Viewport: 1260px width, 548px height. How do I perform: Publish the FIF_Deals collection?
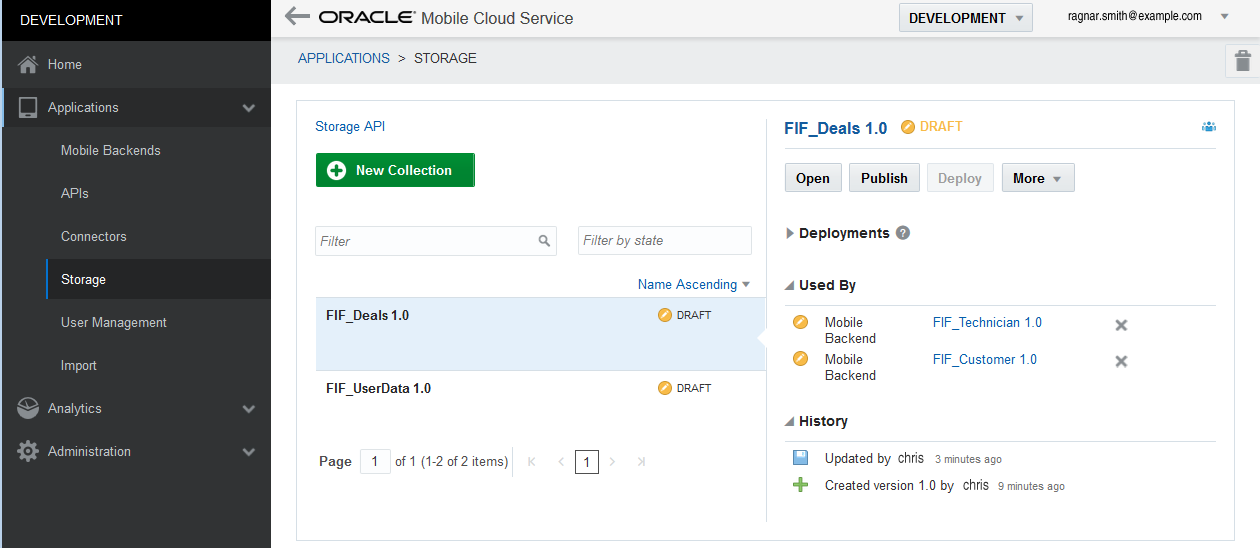(x=884, y=178)
